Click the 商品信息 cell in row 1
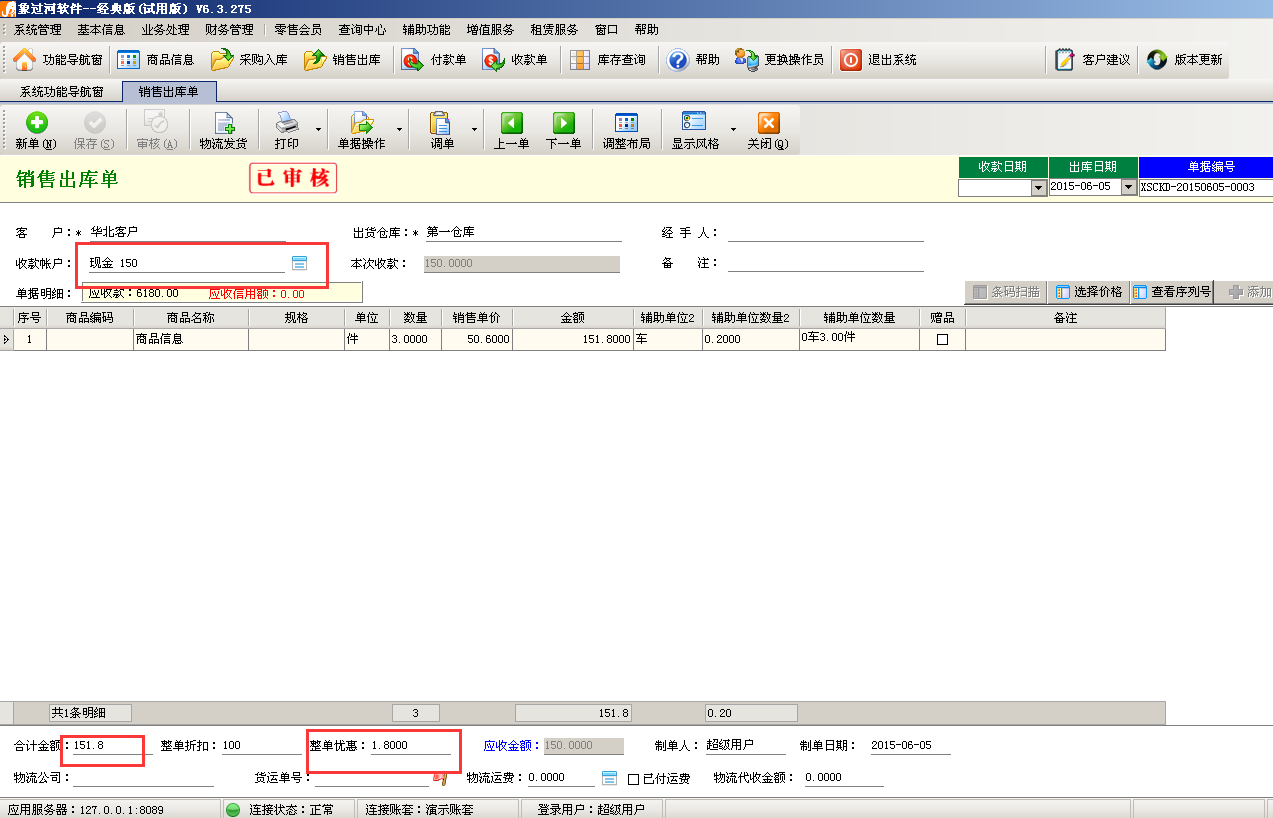Screen dimensions: 1273x818 191,339
